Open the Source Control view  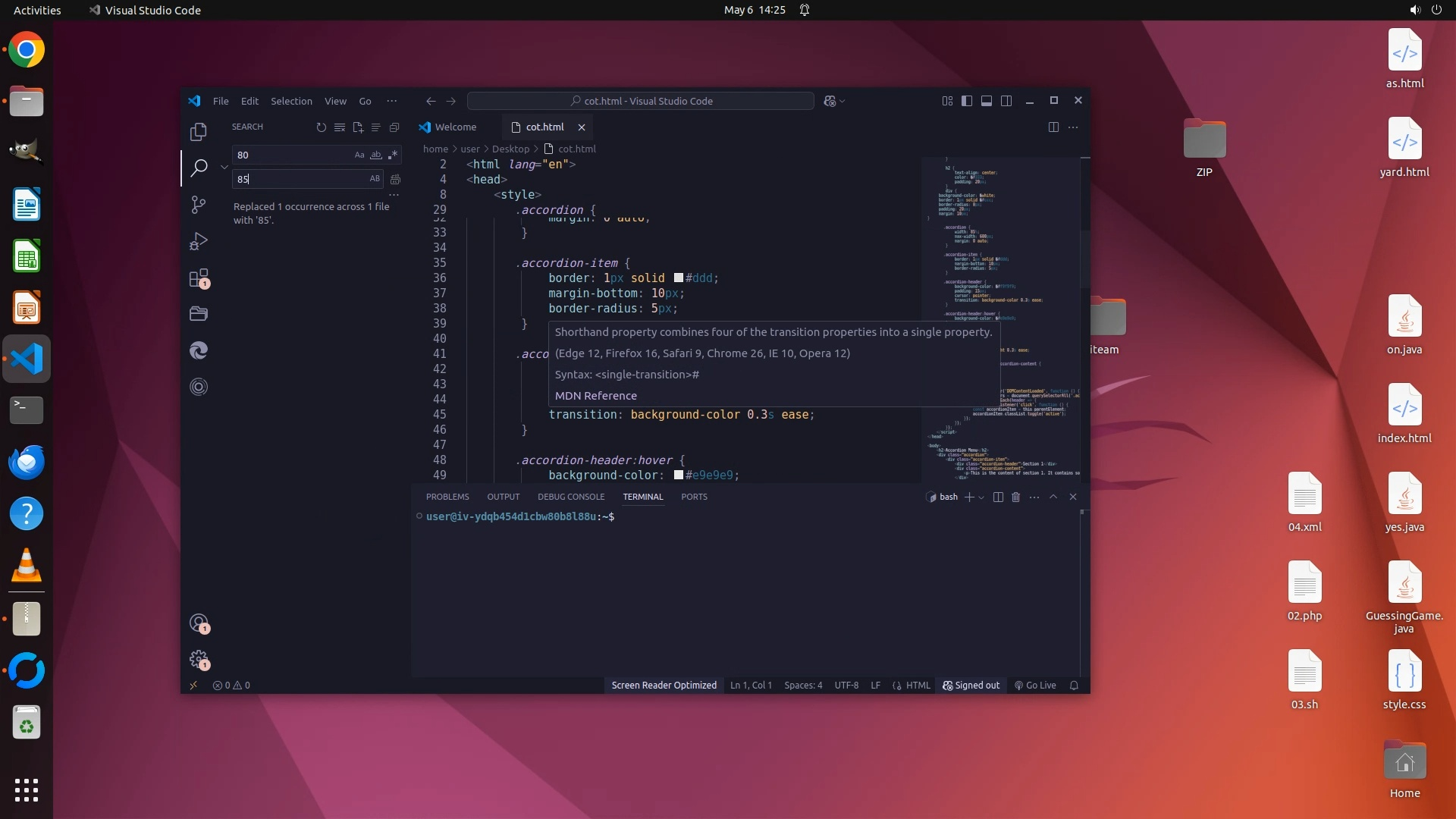pyautogui.click(x=199, y=205)
